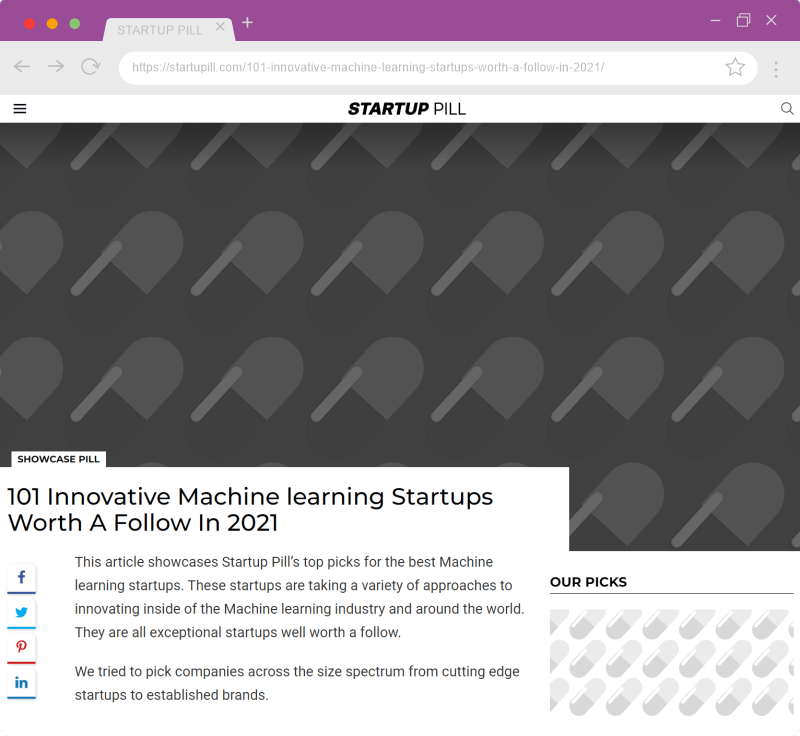Click the Startup Pill site logo
The image size is (800, 736).
pos(407,109)
